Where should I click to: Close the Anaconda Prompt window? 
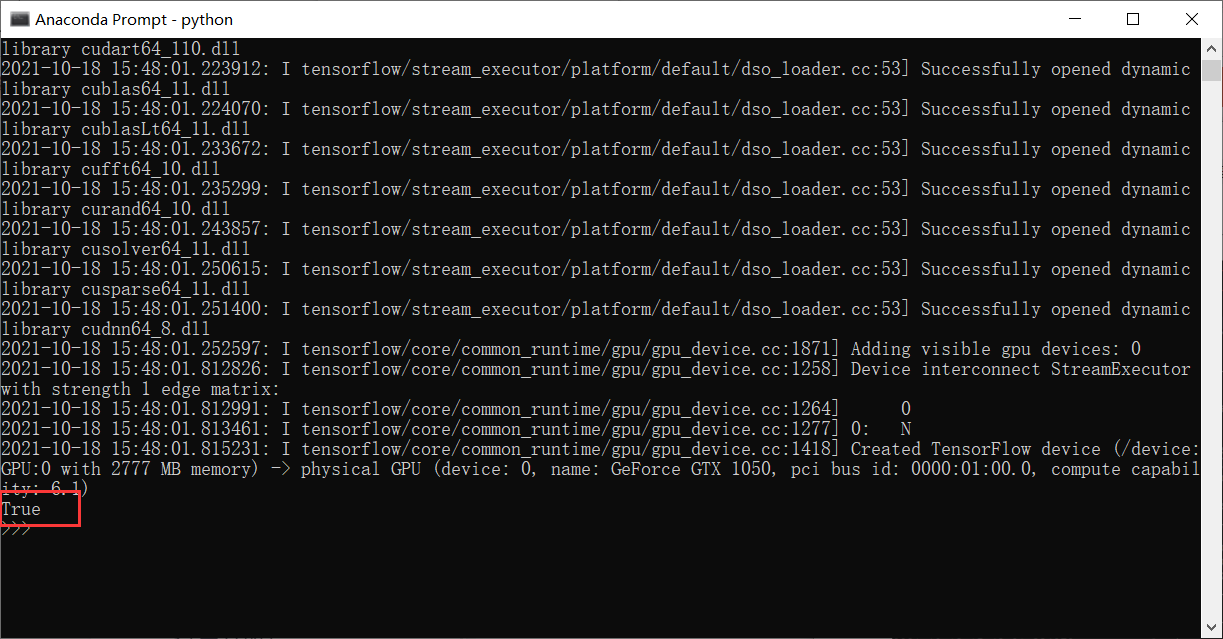point(1191,19)
